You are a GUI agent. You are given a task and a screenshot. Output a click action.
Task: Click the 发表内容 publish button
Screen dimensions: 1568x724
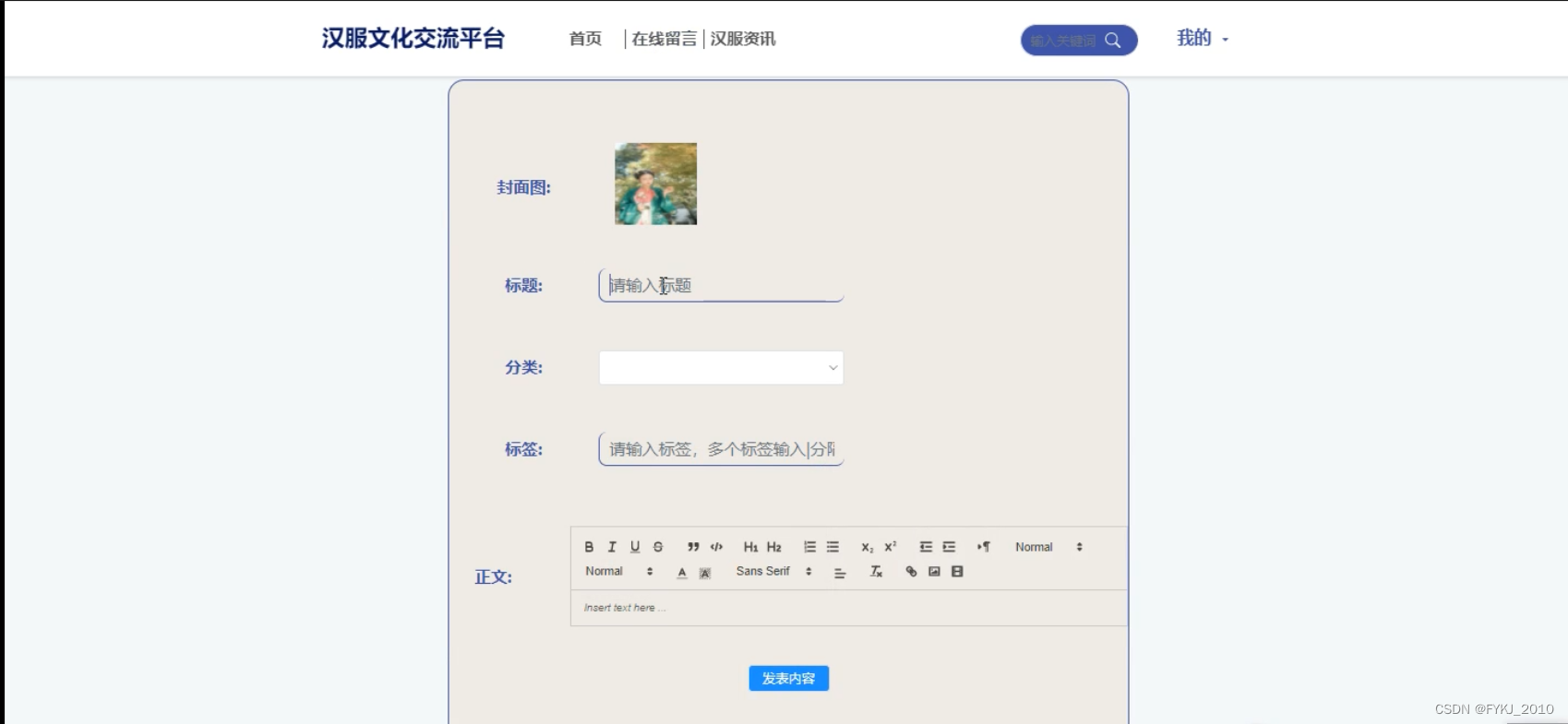click(x=788, y=678)
